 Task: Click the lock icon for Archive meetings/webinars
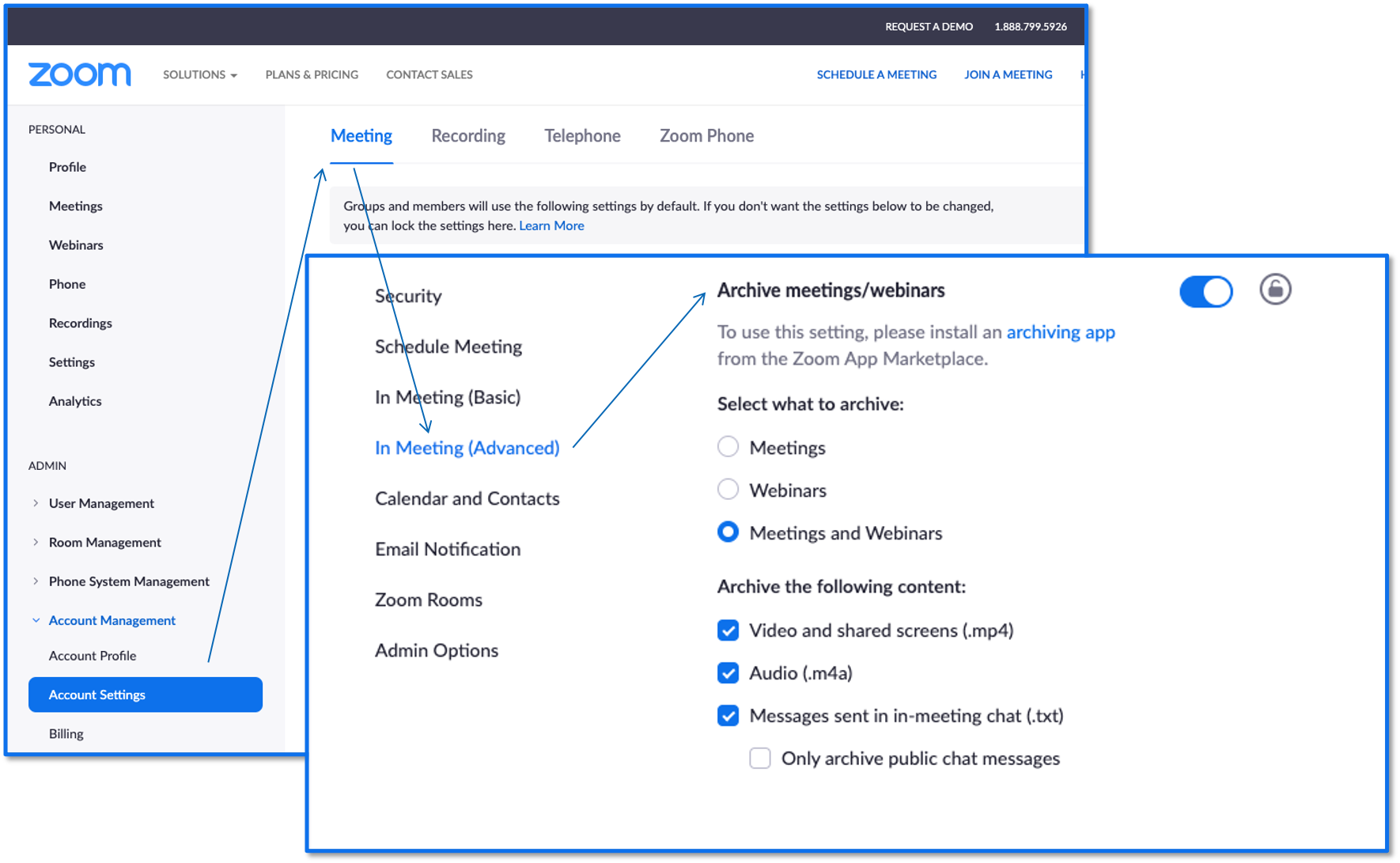pyautogui.click(x=1275, y=290)
